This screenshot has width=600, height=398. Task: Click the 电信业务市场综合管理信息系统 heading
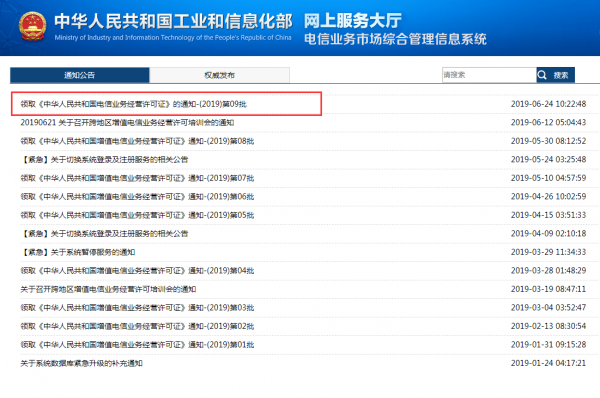pyautogui.click(x=395, y=39)
